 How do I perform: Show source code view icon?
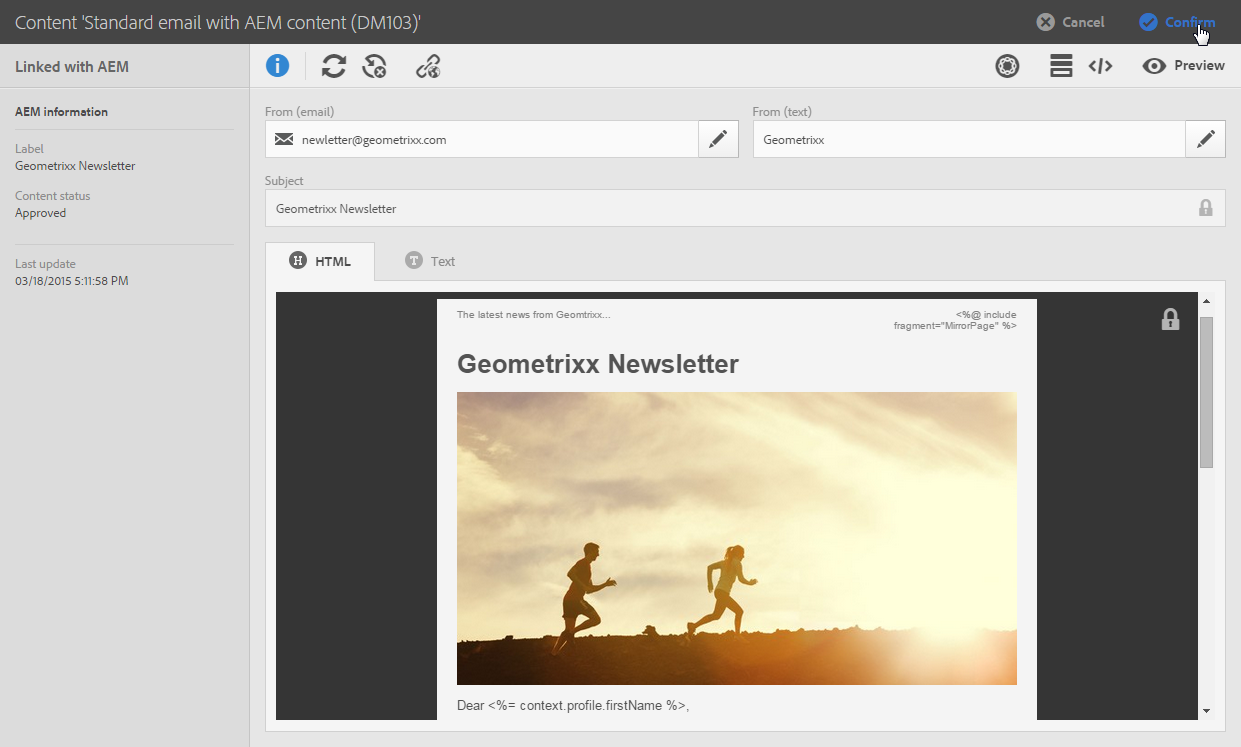tap(1100, 66)
